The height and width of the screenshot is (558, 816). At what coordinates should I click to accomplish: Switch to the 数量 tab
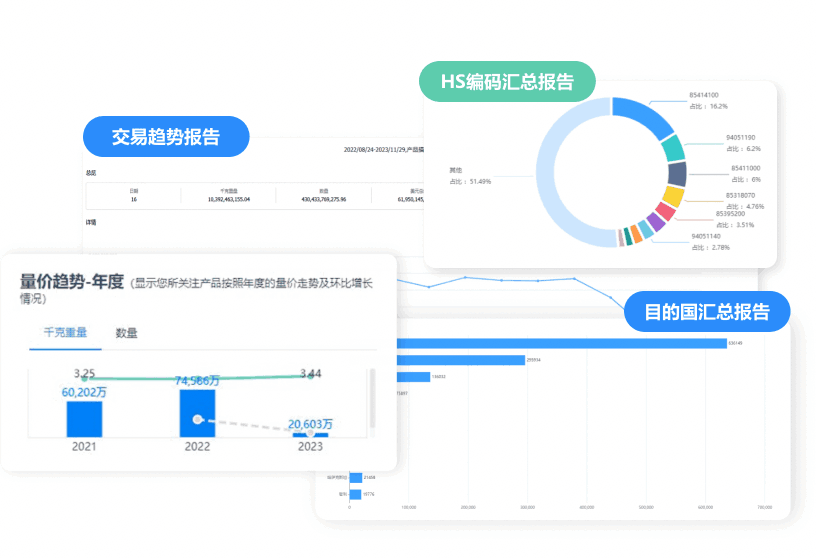pos(127,333)
